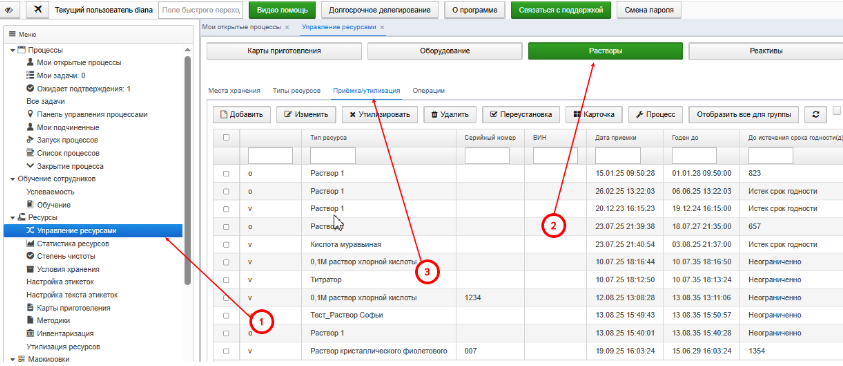Switch to the Операции tab
The width and height of the screenshot is (843, 366).
(x=428, y=91)
